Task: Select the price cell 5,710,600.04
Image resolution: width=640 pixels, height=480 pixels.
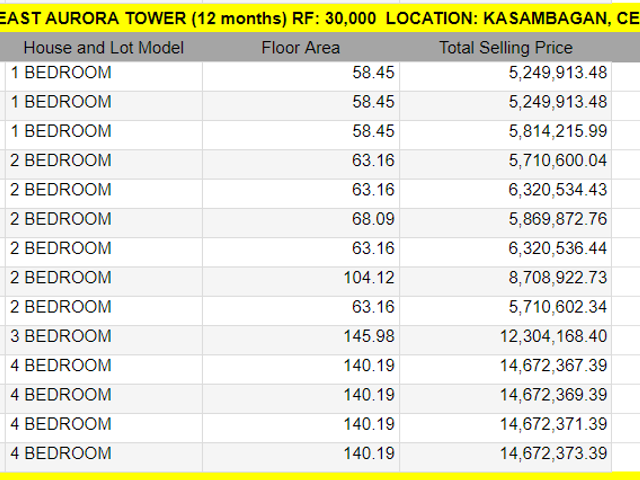Action: [505, 164]
